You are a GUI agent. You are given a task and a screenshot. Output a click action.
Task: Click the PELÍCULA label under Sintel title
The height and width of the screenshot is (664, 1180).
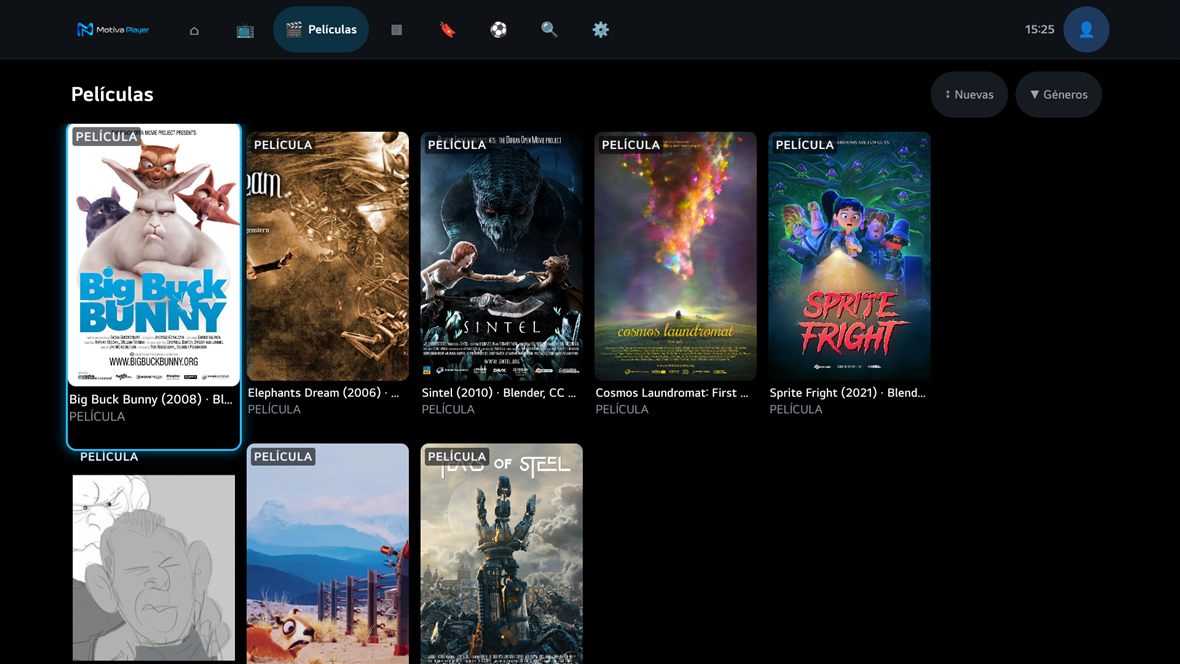point(448,410)
